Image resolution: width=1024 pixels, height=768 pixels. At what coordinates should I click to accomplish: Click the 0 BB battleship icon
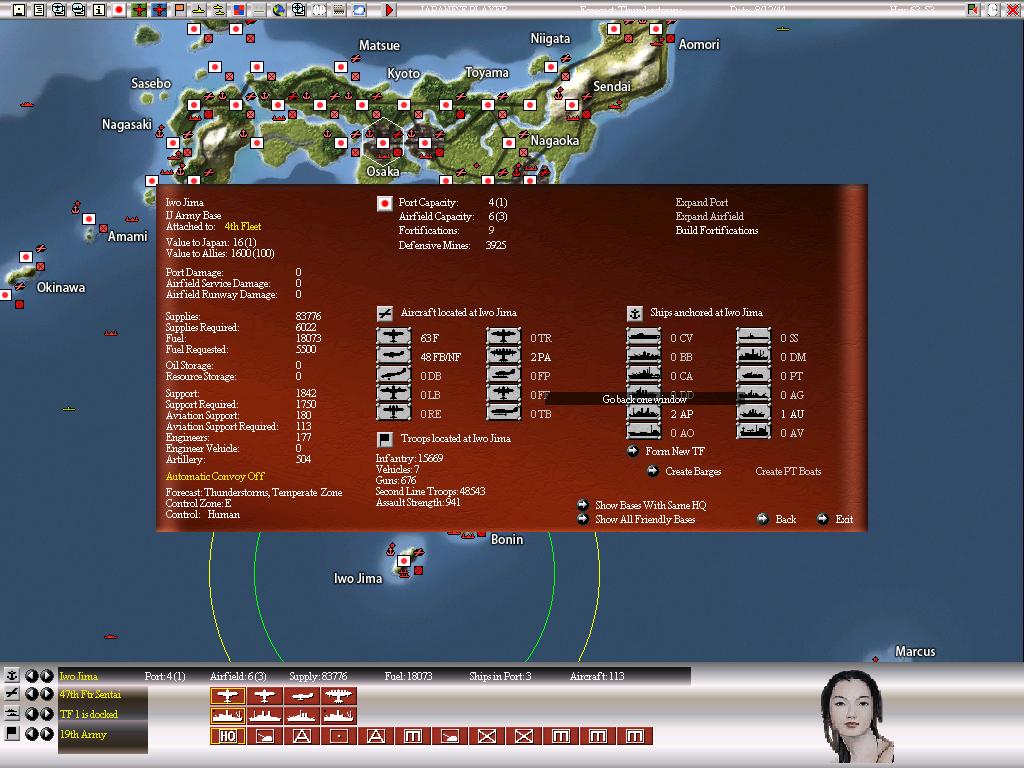pos(644,356)
